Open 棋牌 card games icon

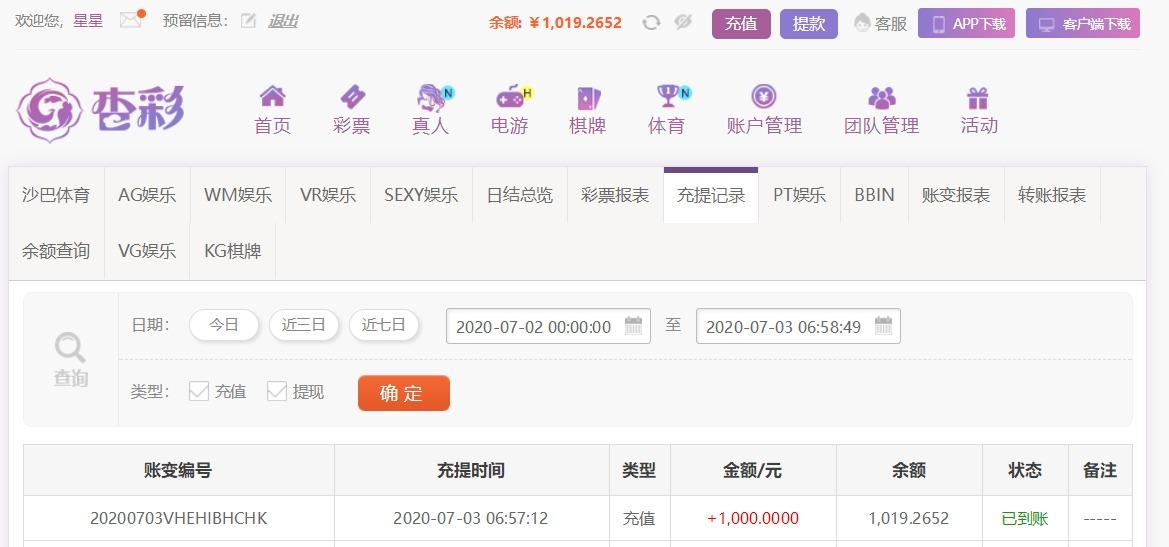(587, 97)
